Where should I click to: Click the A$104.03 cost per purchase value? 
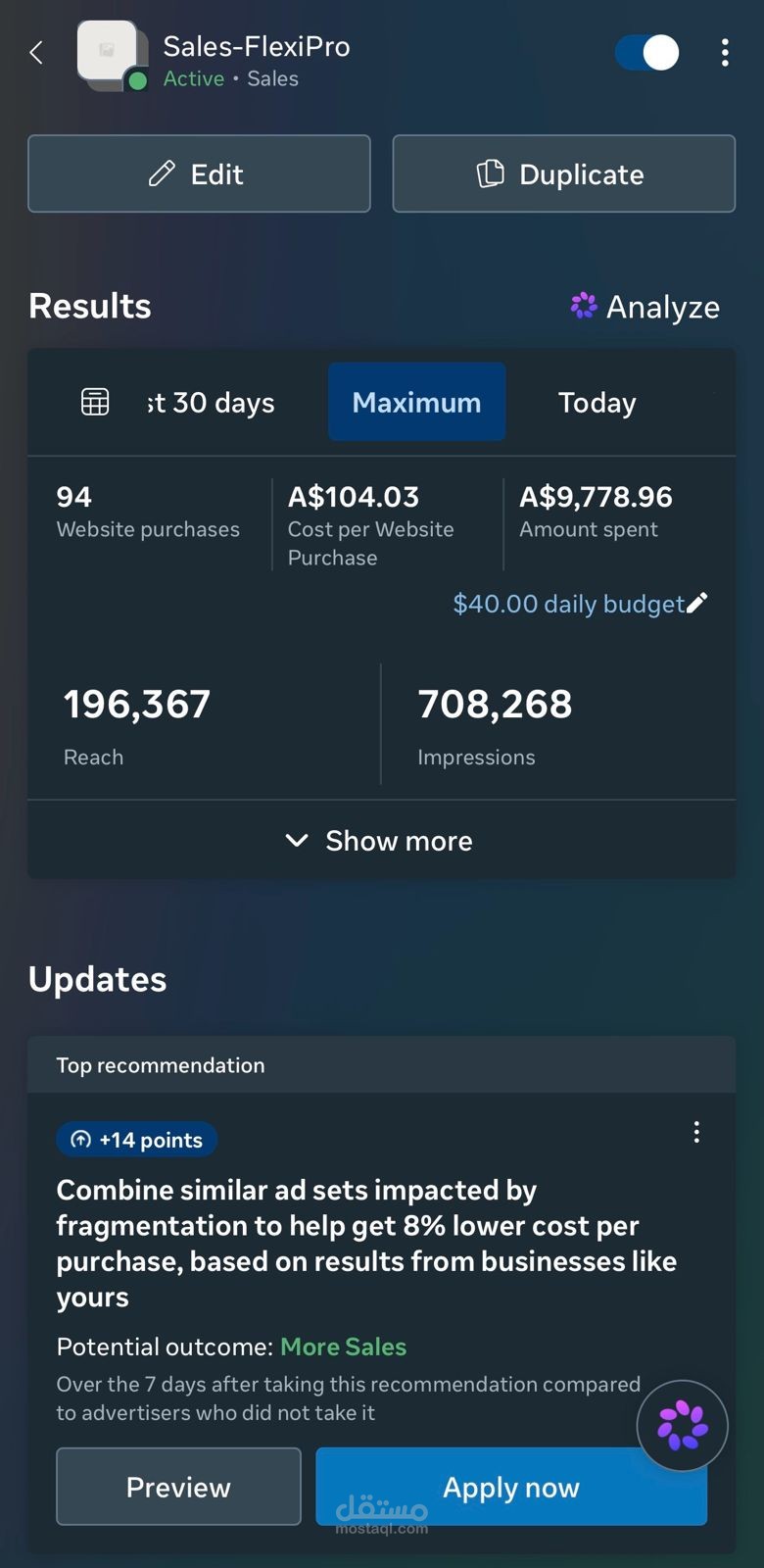pyautogui.click(x=354, y=497)
